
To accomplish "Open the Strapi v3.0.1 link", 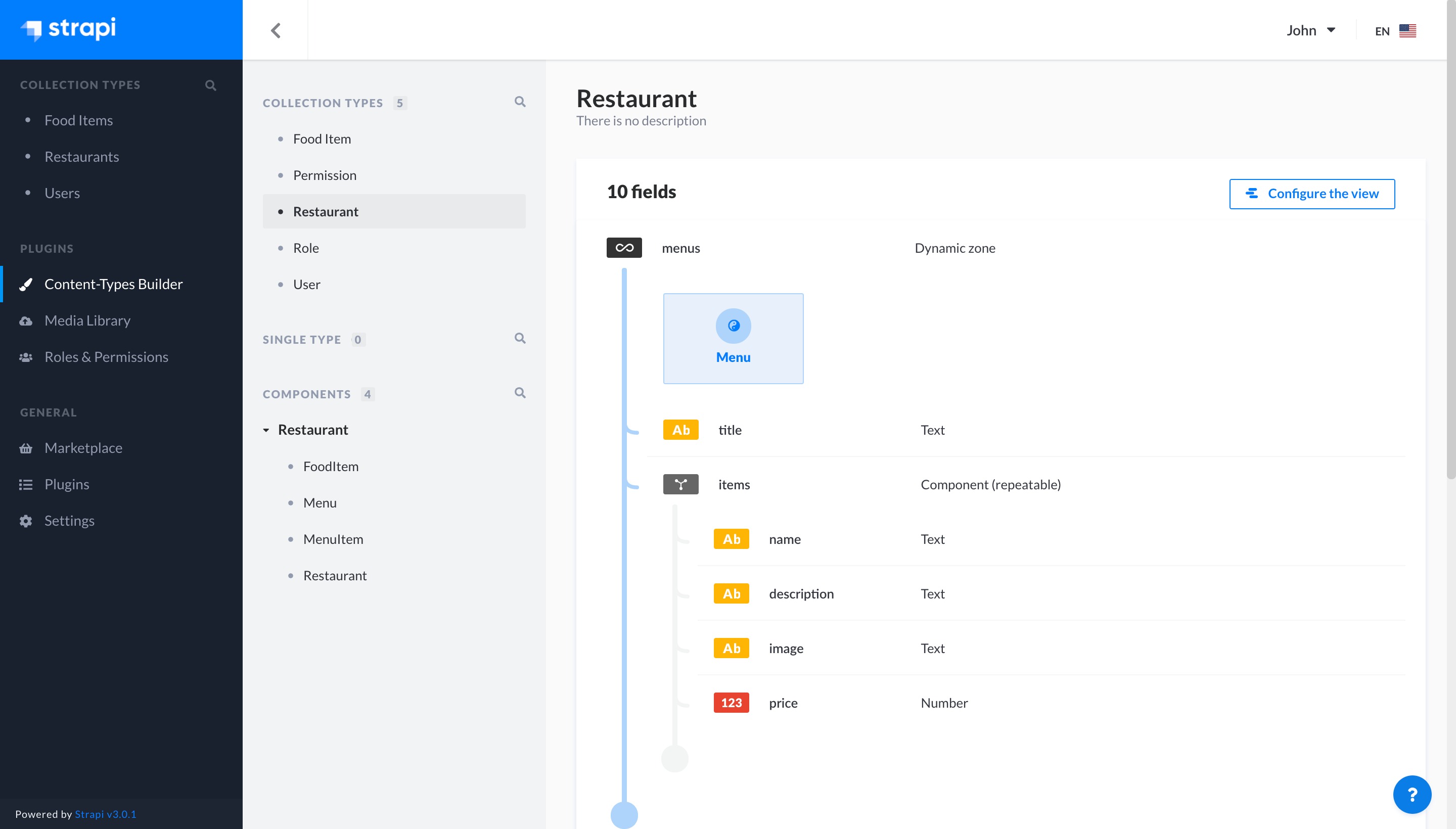I will 106,814.
